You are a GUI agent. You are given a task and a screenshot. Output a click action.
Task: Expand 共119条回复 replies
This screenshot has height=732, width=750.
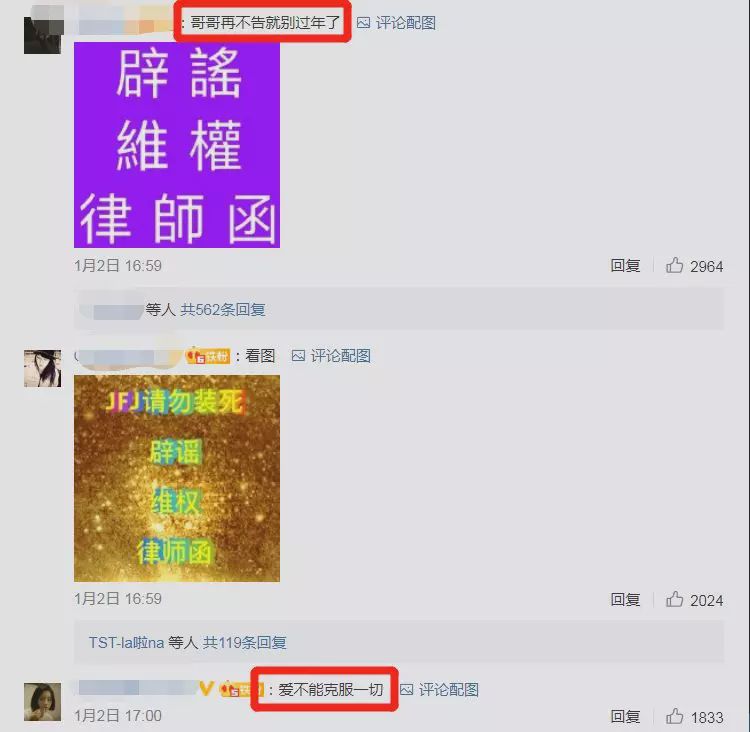(x=244, y=642)
